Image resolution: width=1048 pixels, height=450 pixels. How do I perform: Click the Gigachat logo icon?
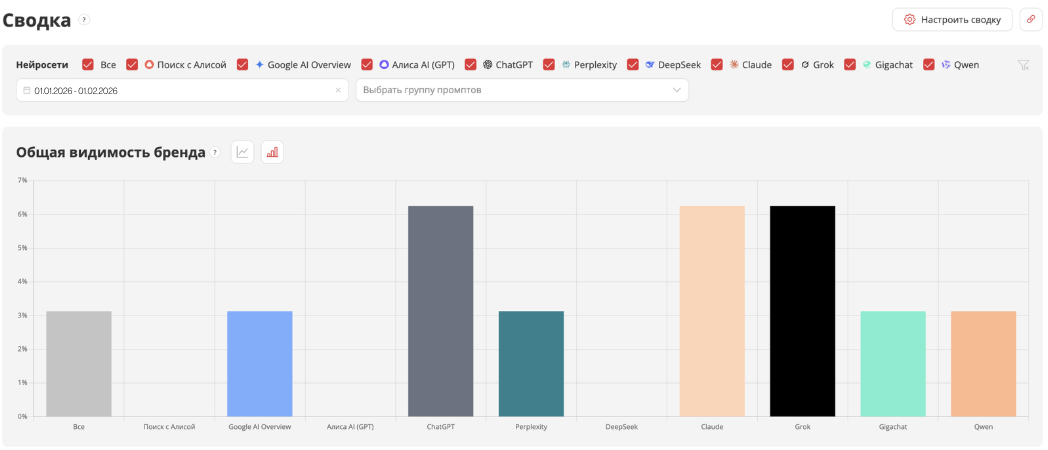(867, 65)
